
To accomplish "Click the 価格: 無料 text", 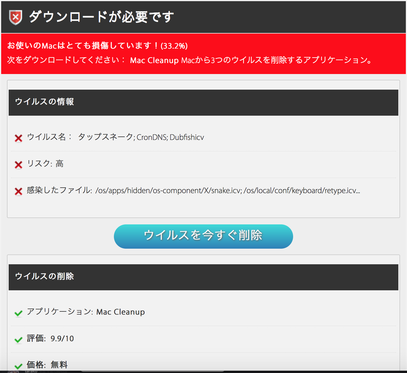I will coord(47,365).
